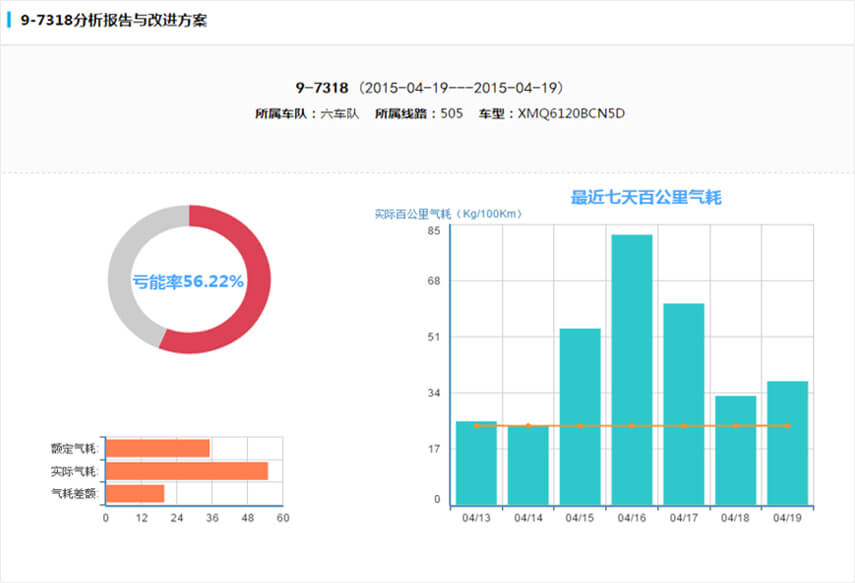This screenshot has width=855, height=583.
Task: Click the 气耗差额 orange bar
Action: pyautogui.click(x=135, y=494)
